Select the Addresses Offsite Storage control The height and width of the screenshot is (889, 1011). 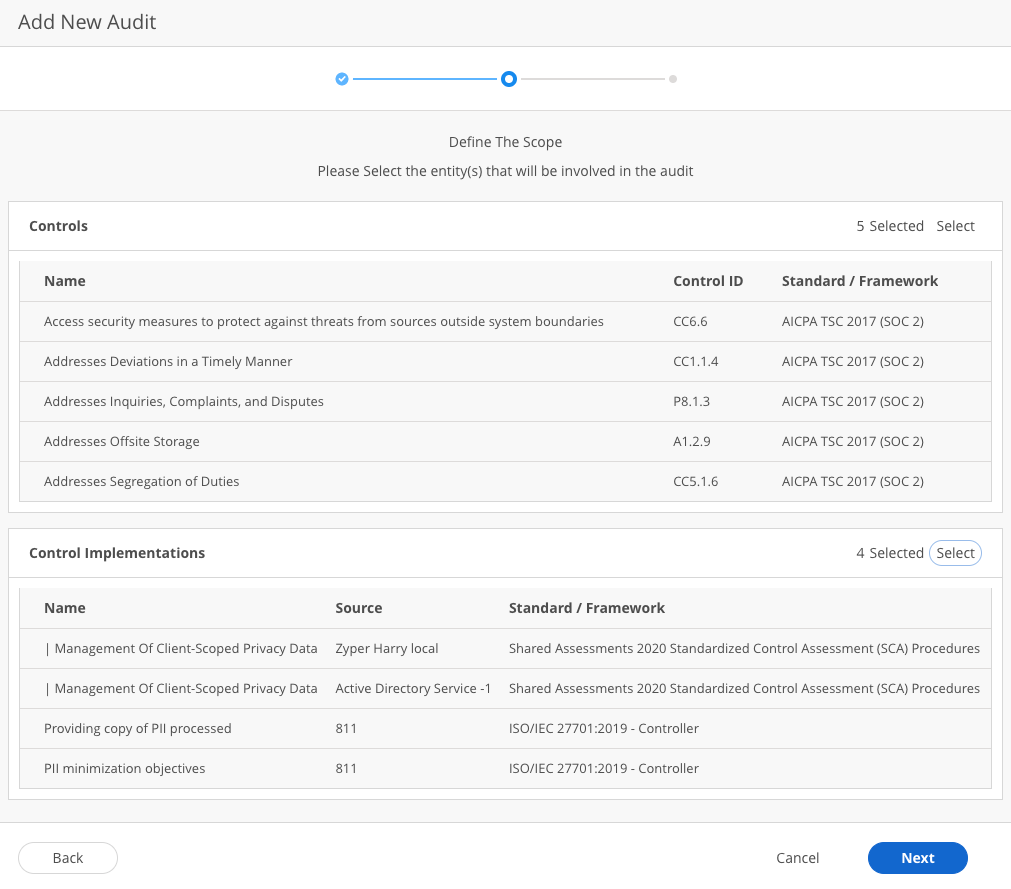click(x=505, y=442)
